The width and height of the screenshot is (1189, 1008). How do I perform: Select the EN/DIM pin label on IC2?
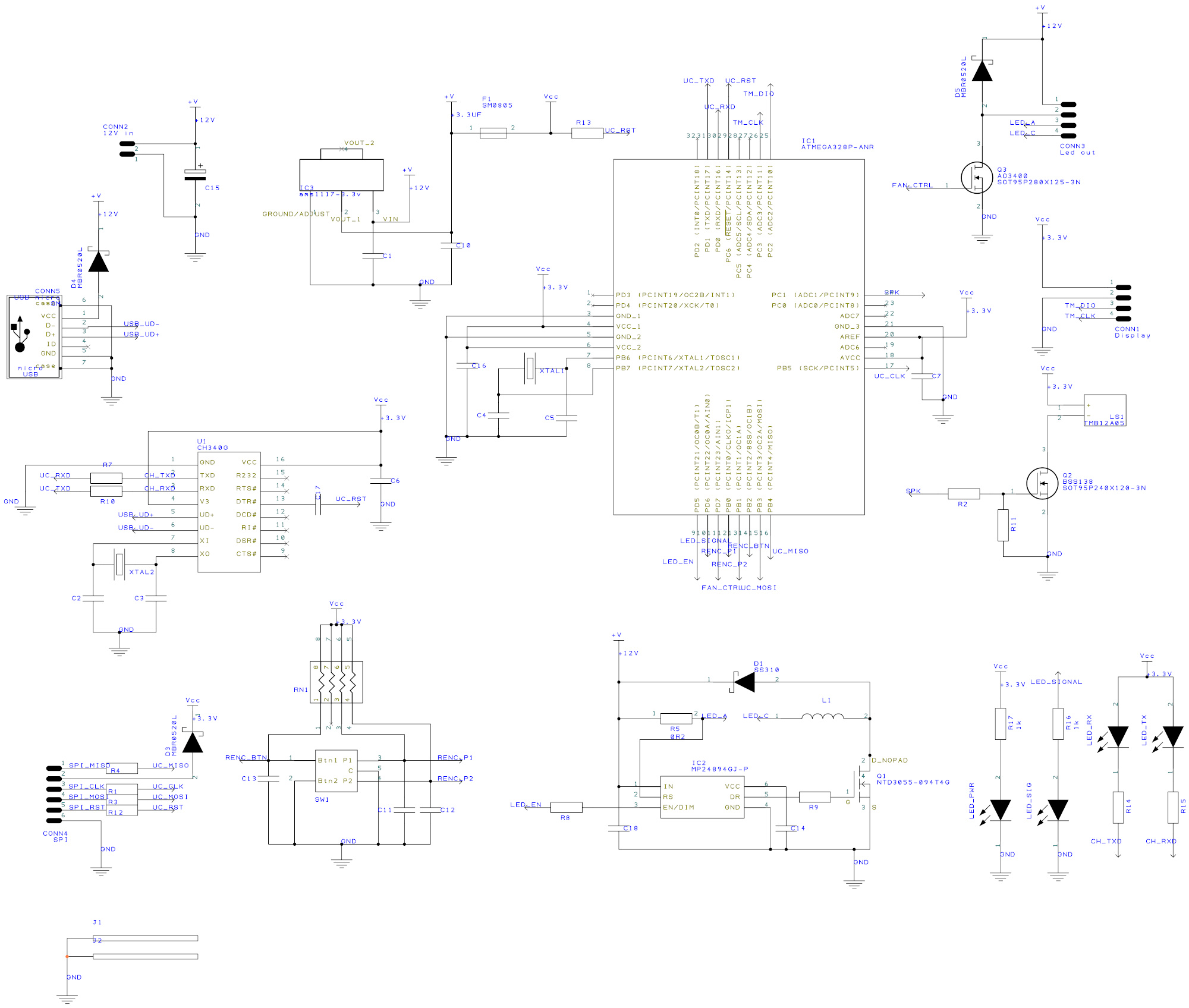pos(678,808)
